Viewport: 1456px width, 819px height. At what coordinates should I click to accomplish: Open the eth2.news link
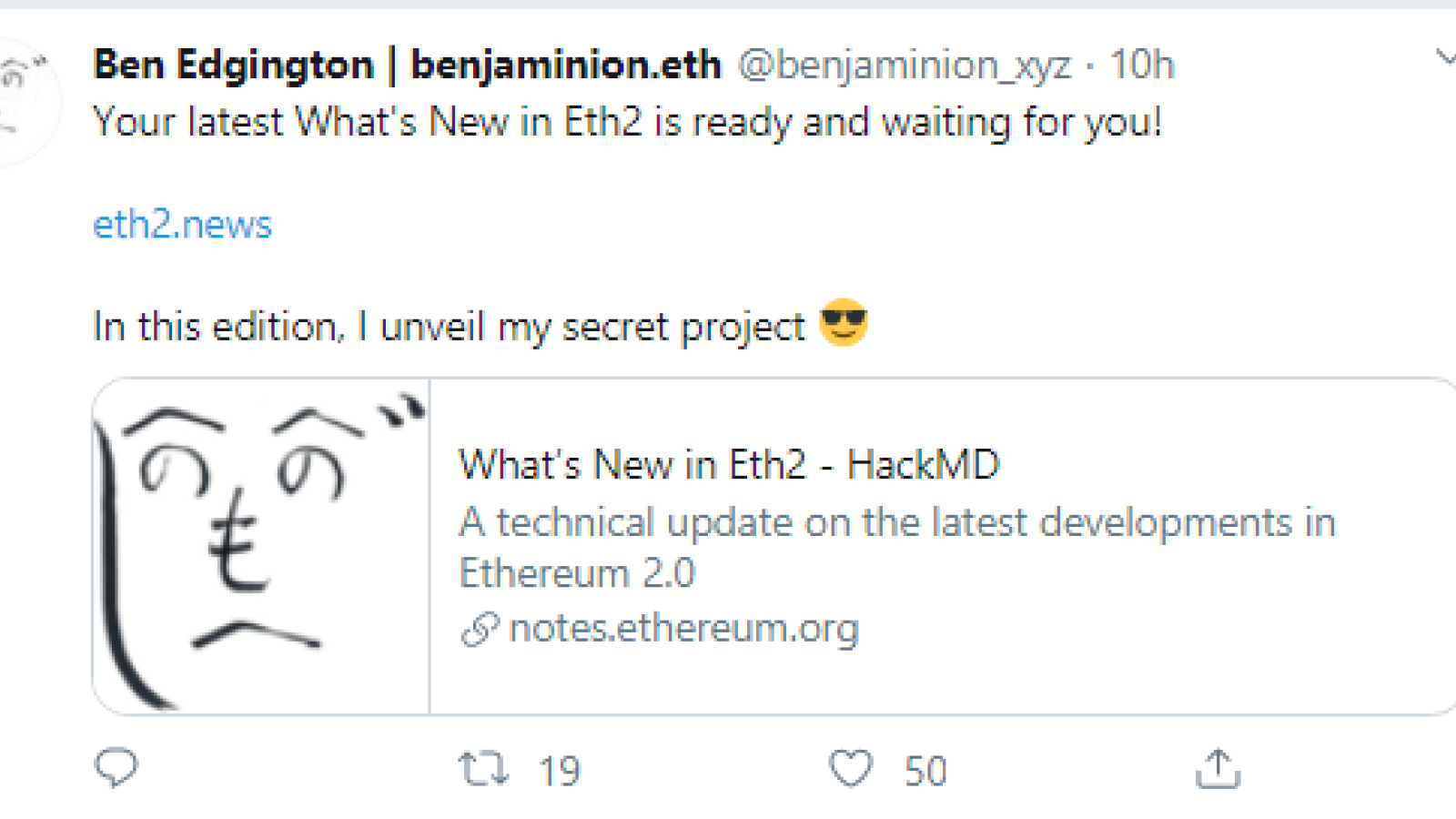(183, 224)
